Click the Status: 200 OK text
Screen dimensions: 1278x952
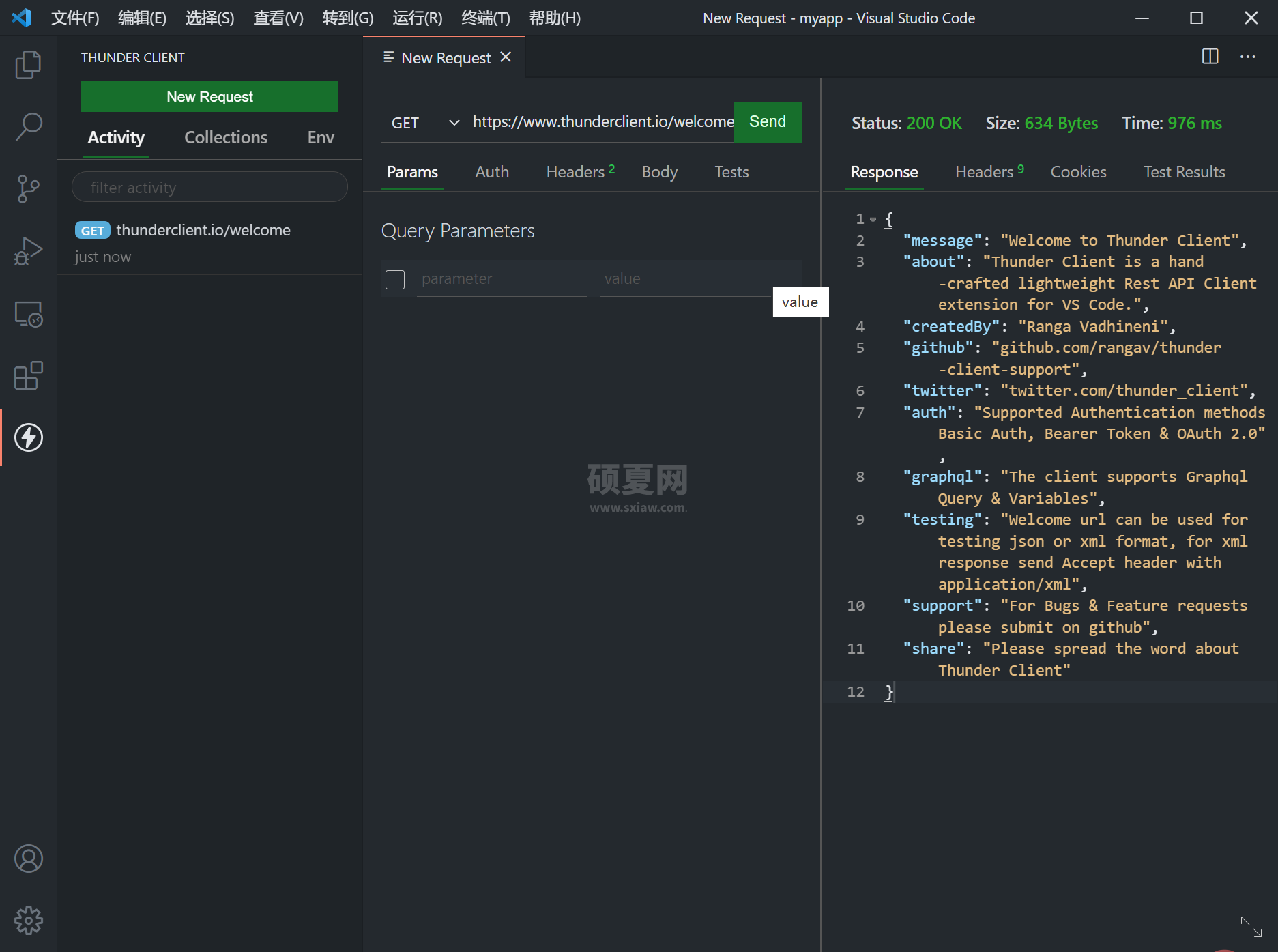point(906,124)
